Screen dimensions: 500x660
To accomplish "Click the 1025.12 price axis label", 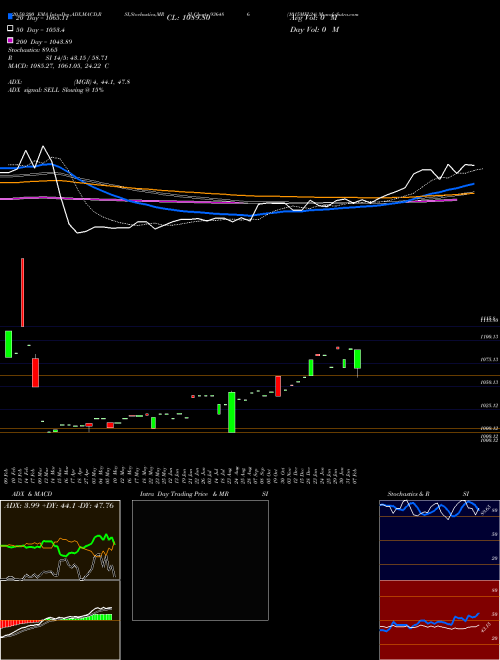I will [489, 406].
